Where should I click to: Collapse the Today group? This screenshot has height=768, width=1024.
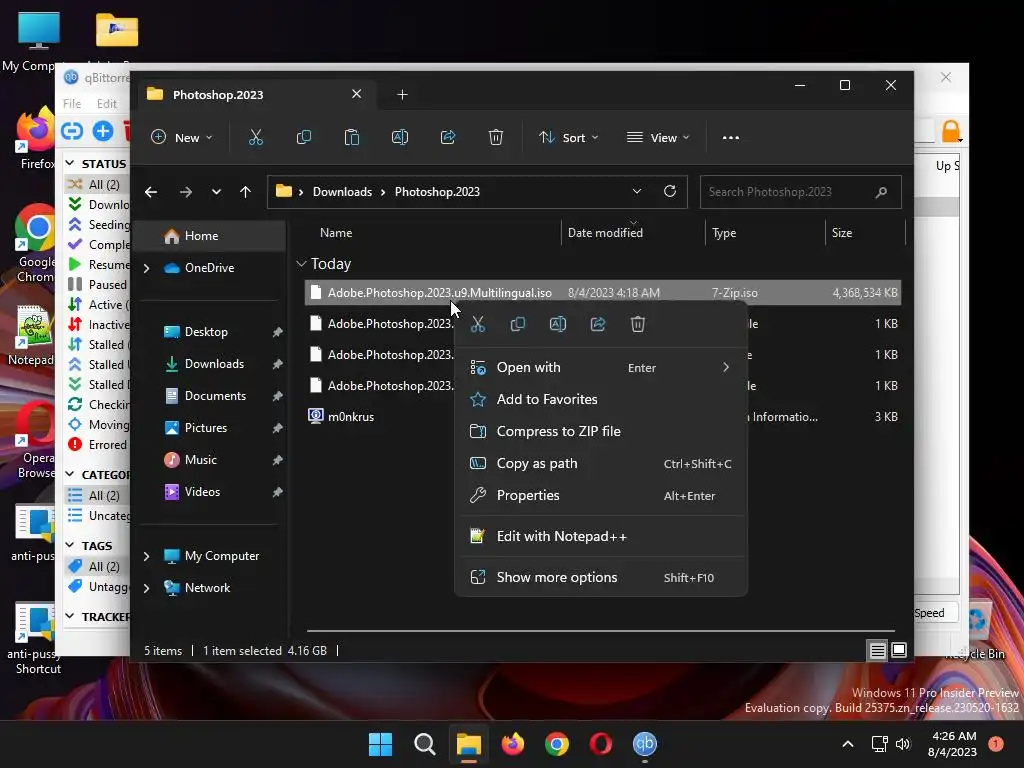pyautogui.click(x=301, y=264)
